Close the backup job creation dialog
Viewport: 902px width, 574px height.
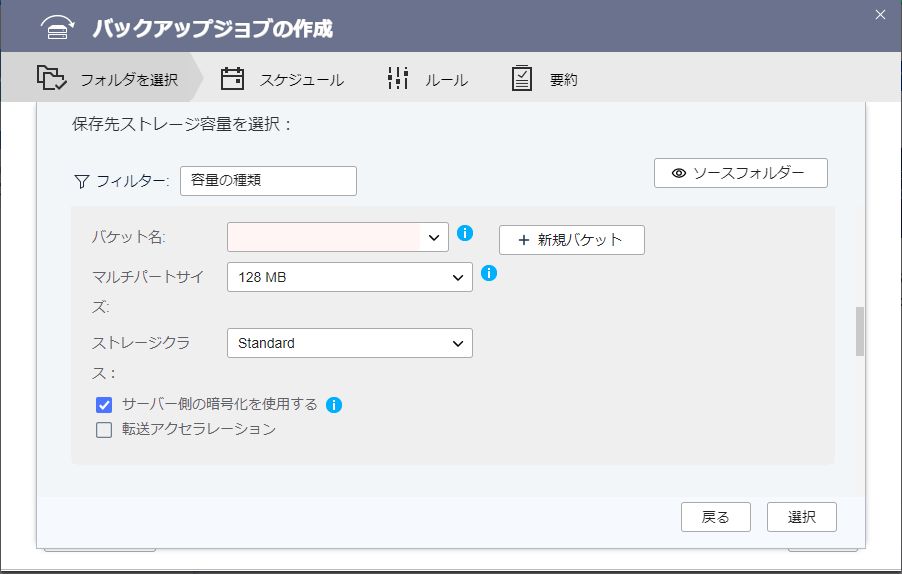point(880,14)
